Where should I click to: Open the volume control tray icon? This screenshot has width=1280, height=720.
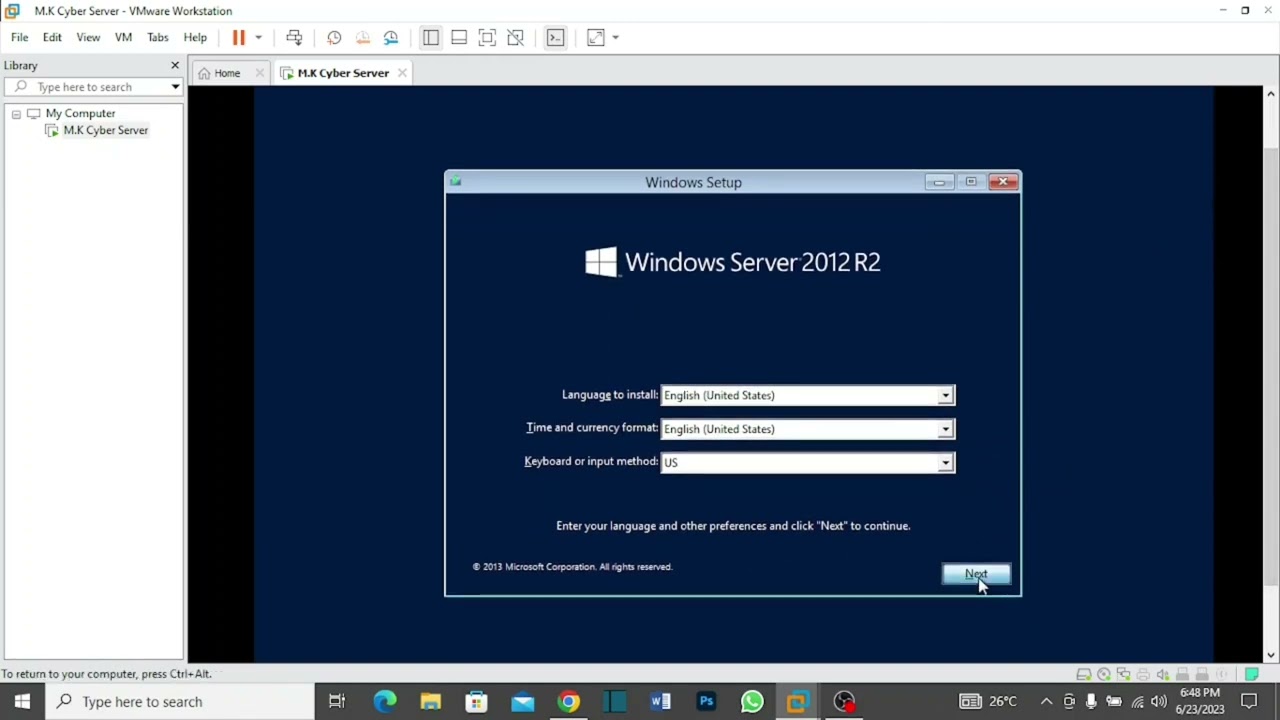[x=1159, y=702]
